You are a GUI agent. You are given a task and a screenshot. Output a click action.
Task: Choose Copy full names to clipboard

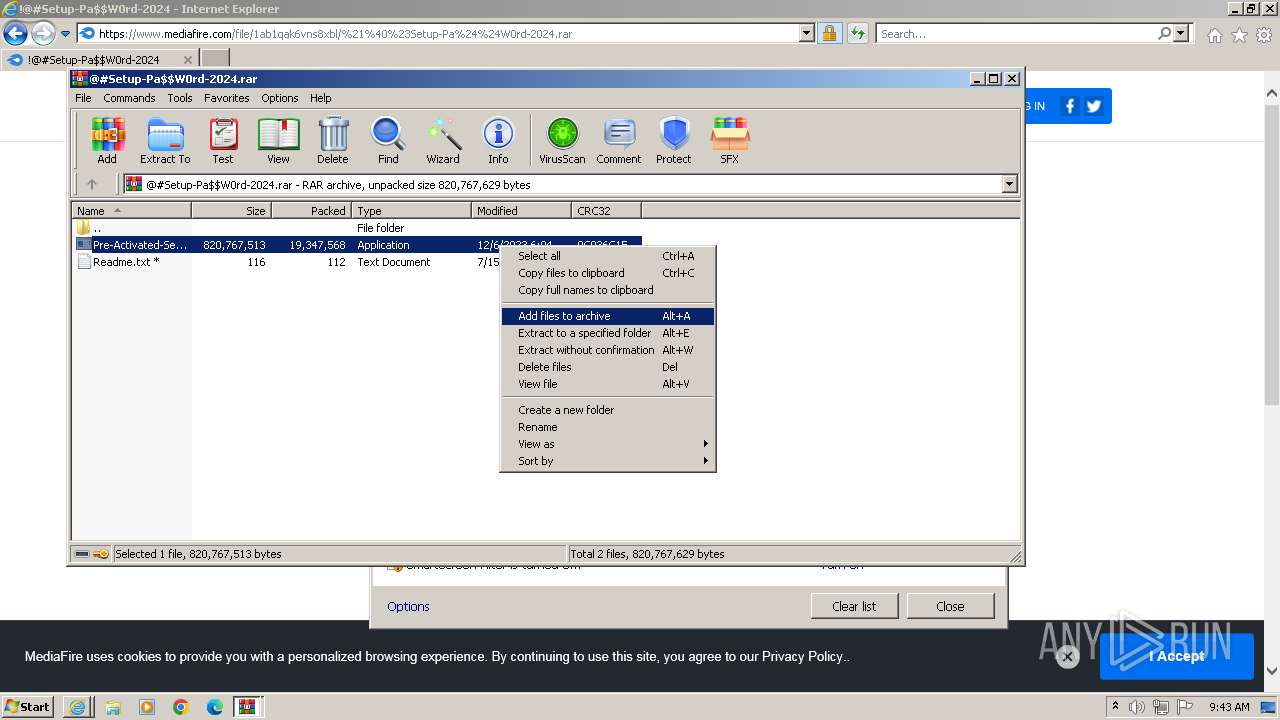(x=607, y=290)
